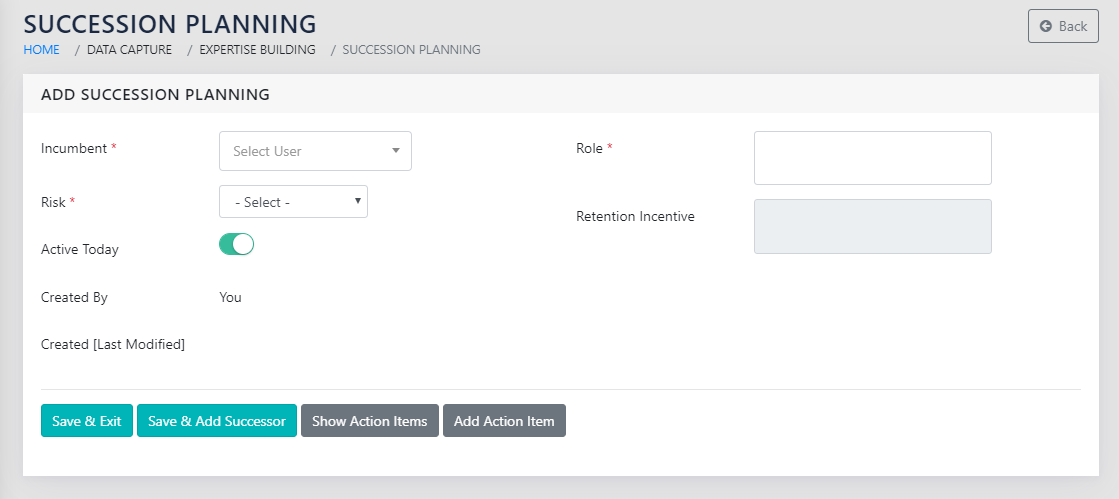Screen dimensions: 1119x499
Task: Click the Add Action Item button
Action: 504,421
